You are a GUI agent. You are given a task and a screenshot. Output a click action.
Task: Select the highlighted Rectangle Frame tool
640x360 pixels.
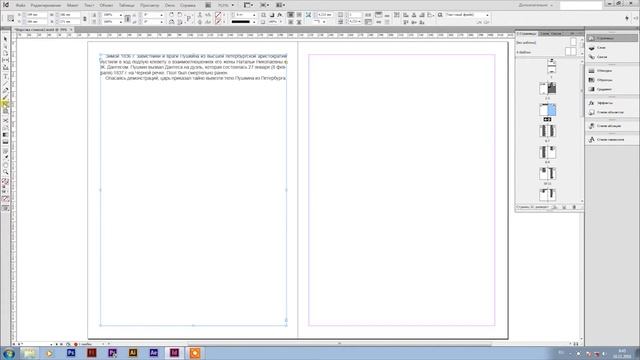[x=5, y=104]
